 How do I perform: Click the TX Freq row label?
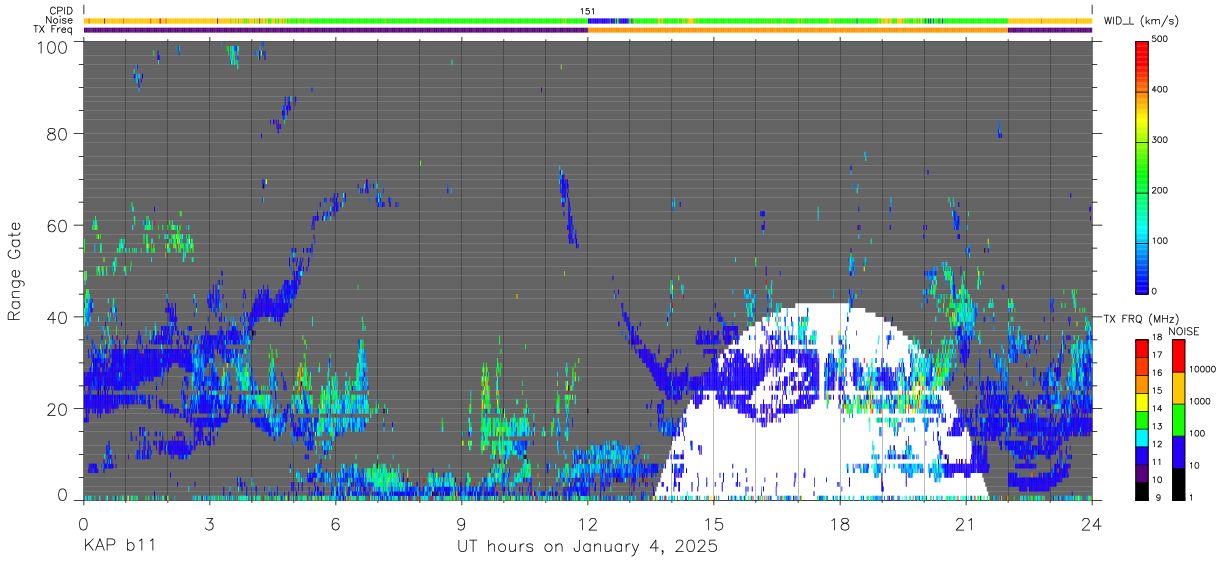(x=54, y=29)
